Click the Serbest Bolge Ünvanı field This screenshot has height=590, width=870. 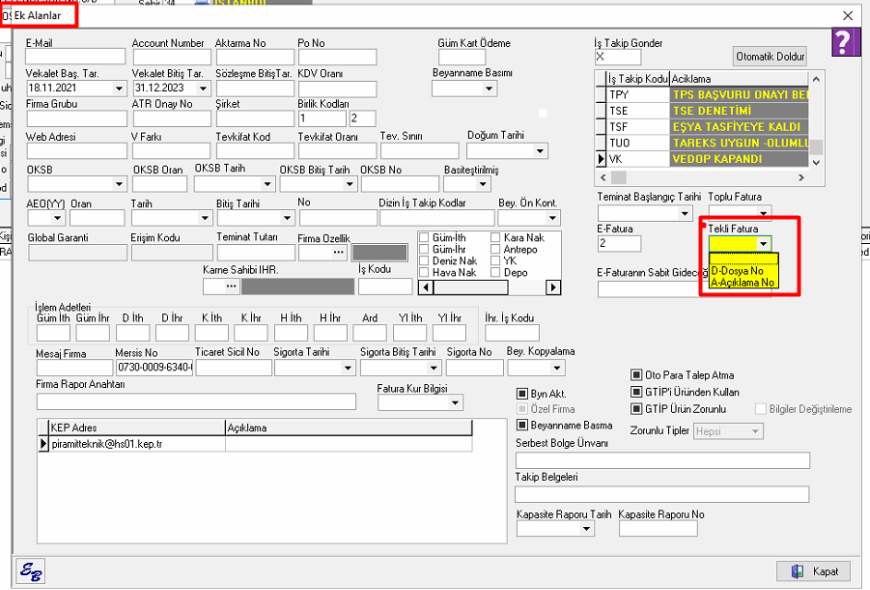[x=662, y=460]
